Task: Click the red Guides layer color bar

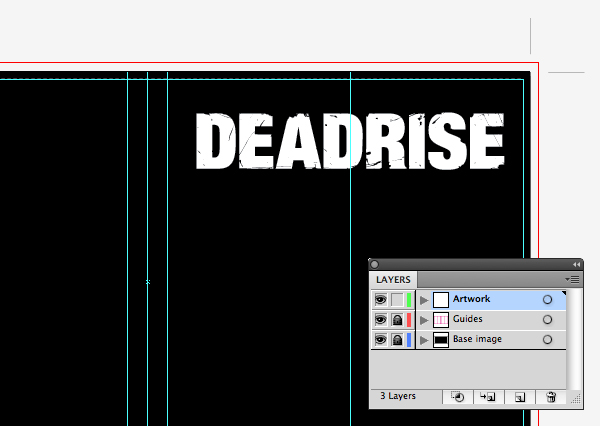Action: [x=409, y=320]
